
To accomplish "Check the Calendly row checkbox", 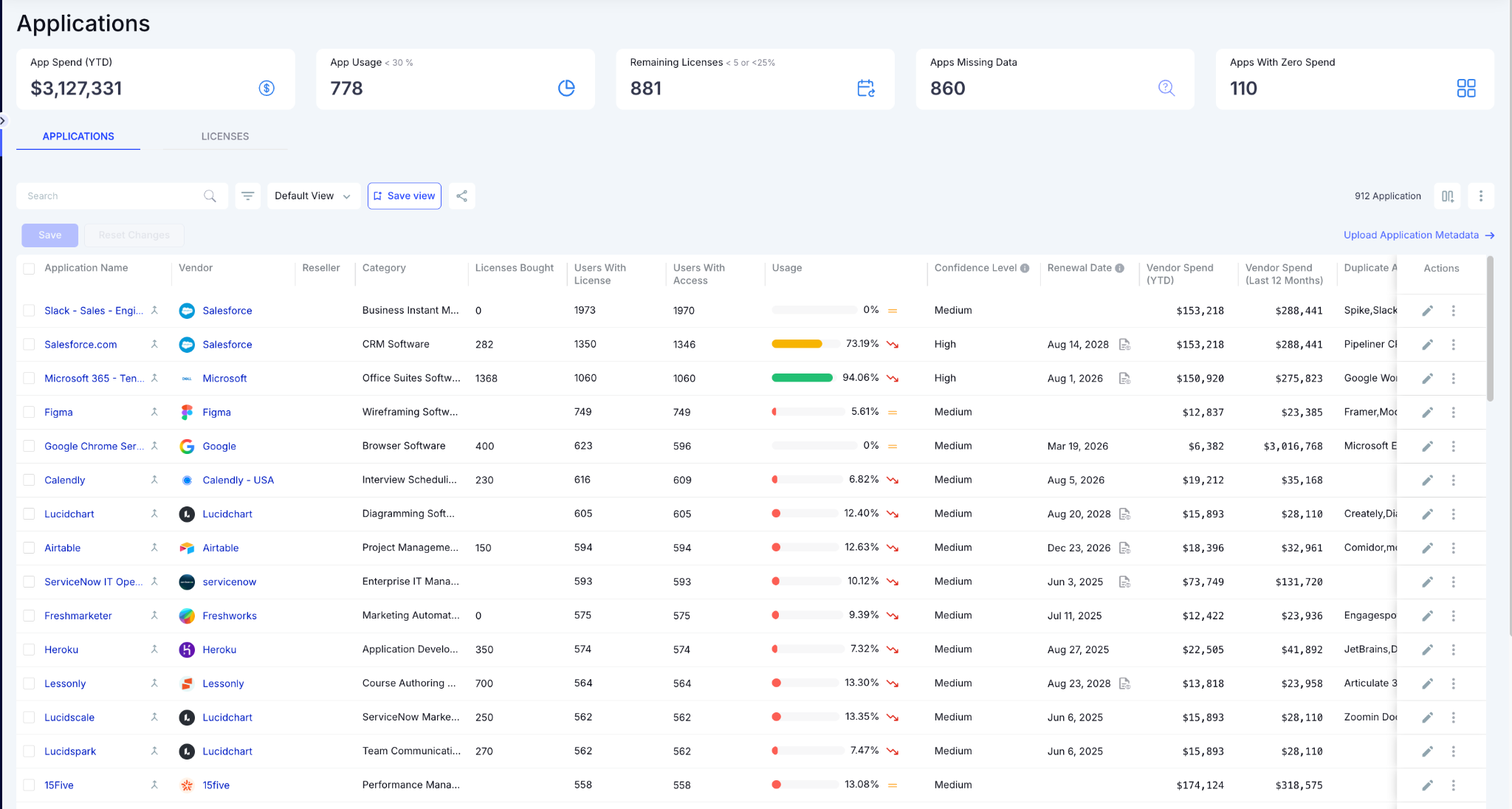I will [29, 481].
